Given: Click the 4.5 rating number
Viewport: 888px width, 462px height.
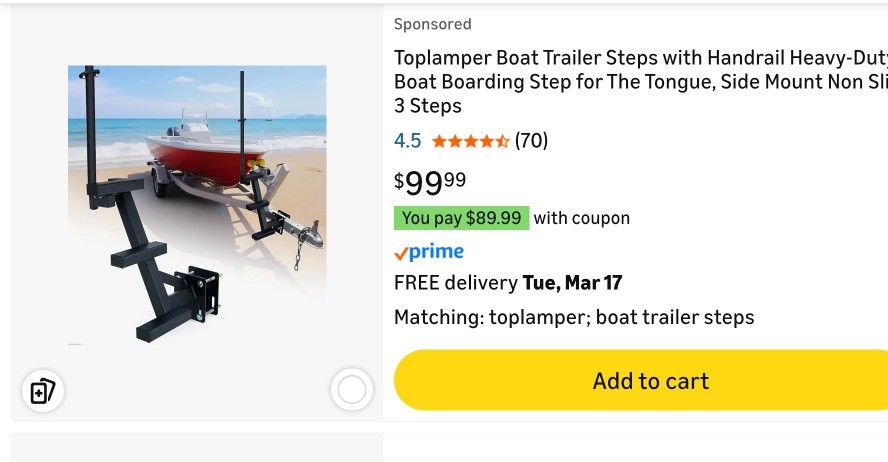Looking at the screenshot, I should (407, 141).
